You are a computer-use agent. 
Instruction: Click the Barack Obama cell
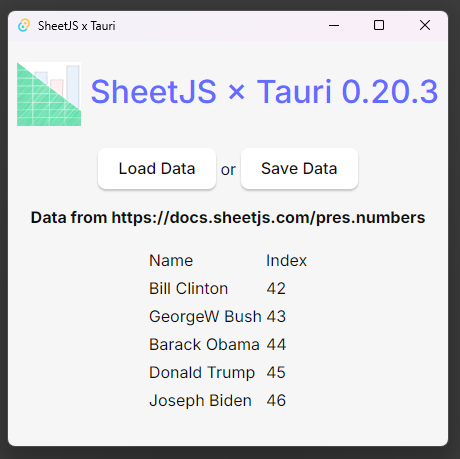click(204, 345)
